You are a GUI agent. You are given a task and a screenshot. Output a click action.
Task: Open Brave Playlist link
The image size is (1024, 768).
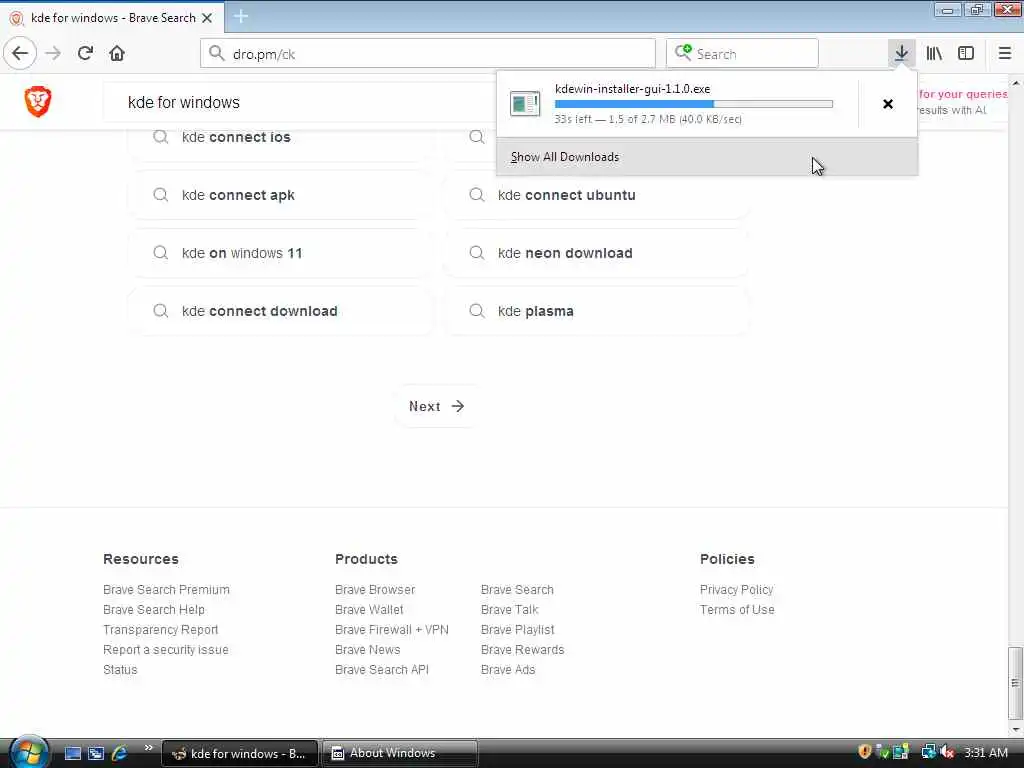[517, 630]
